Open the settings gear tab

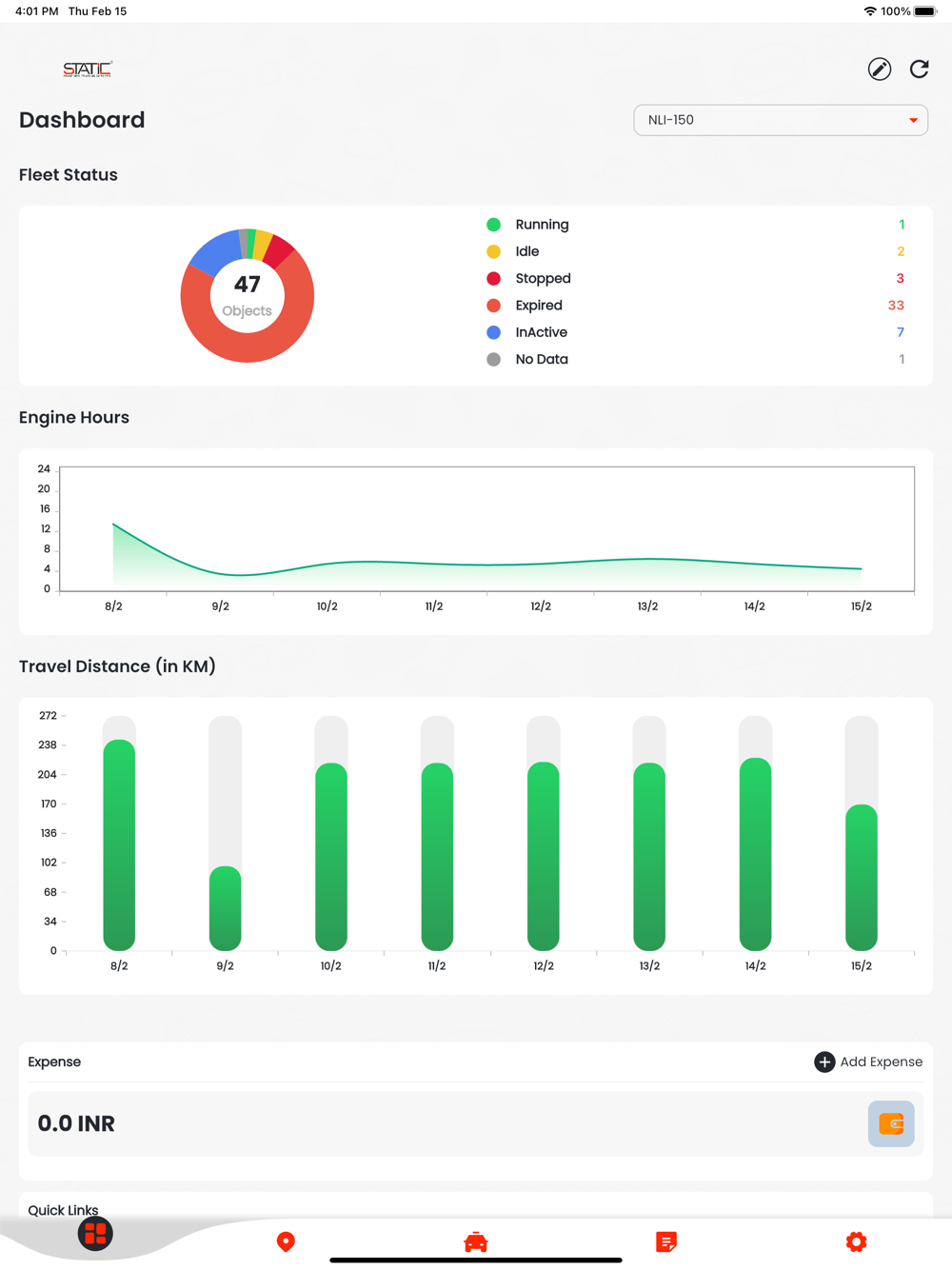(x=857, y=1241)
